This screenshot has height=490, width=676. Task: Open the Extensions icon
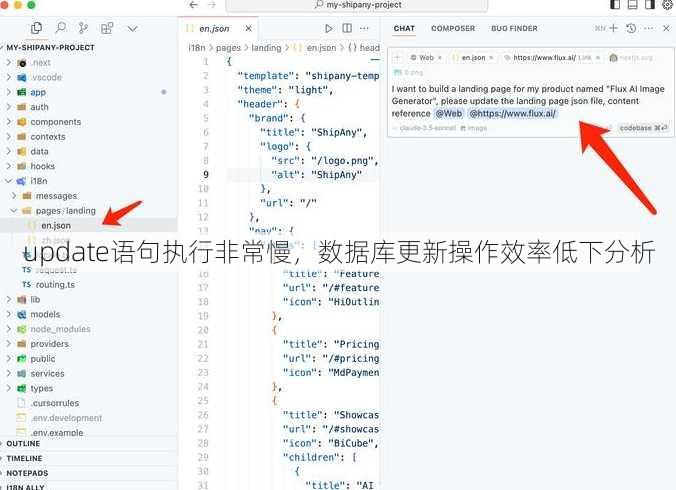tap(107, 28)
